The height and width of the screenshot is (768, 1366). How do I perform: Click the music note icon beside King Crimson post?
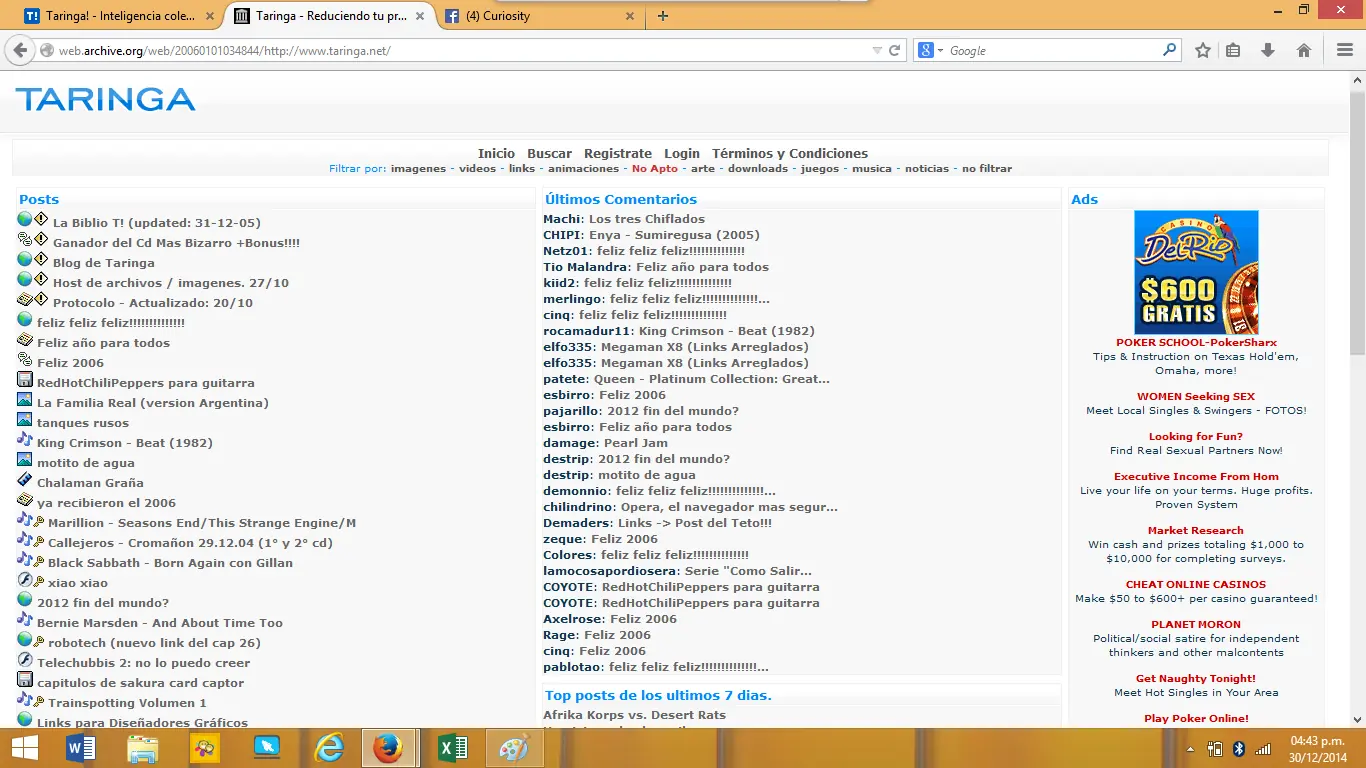[25, 439]
